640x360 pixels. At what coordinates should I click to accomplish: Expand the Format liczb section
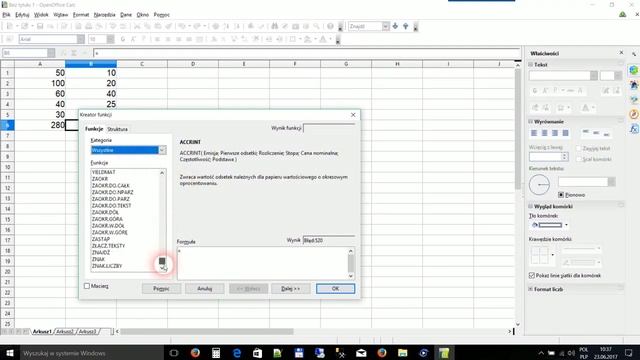point(531,289)
